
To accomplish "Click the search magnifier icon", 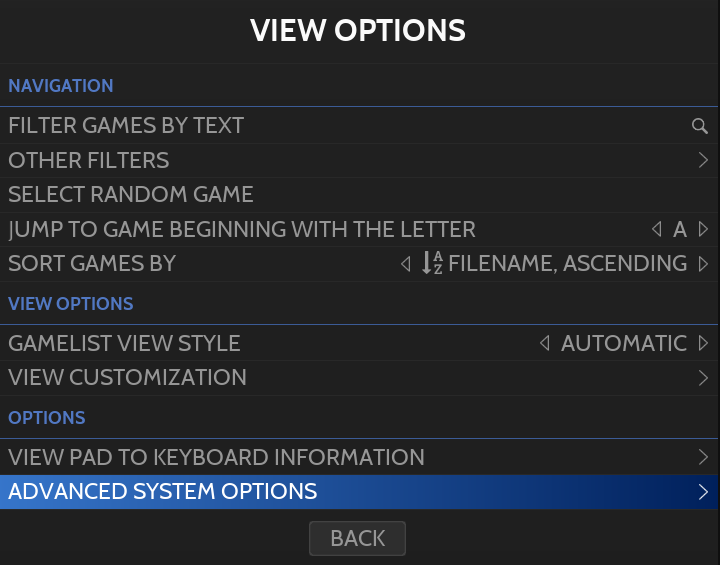I will [x=700, y=126].
